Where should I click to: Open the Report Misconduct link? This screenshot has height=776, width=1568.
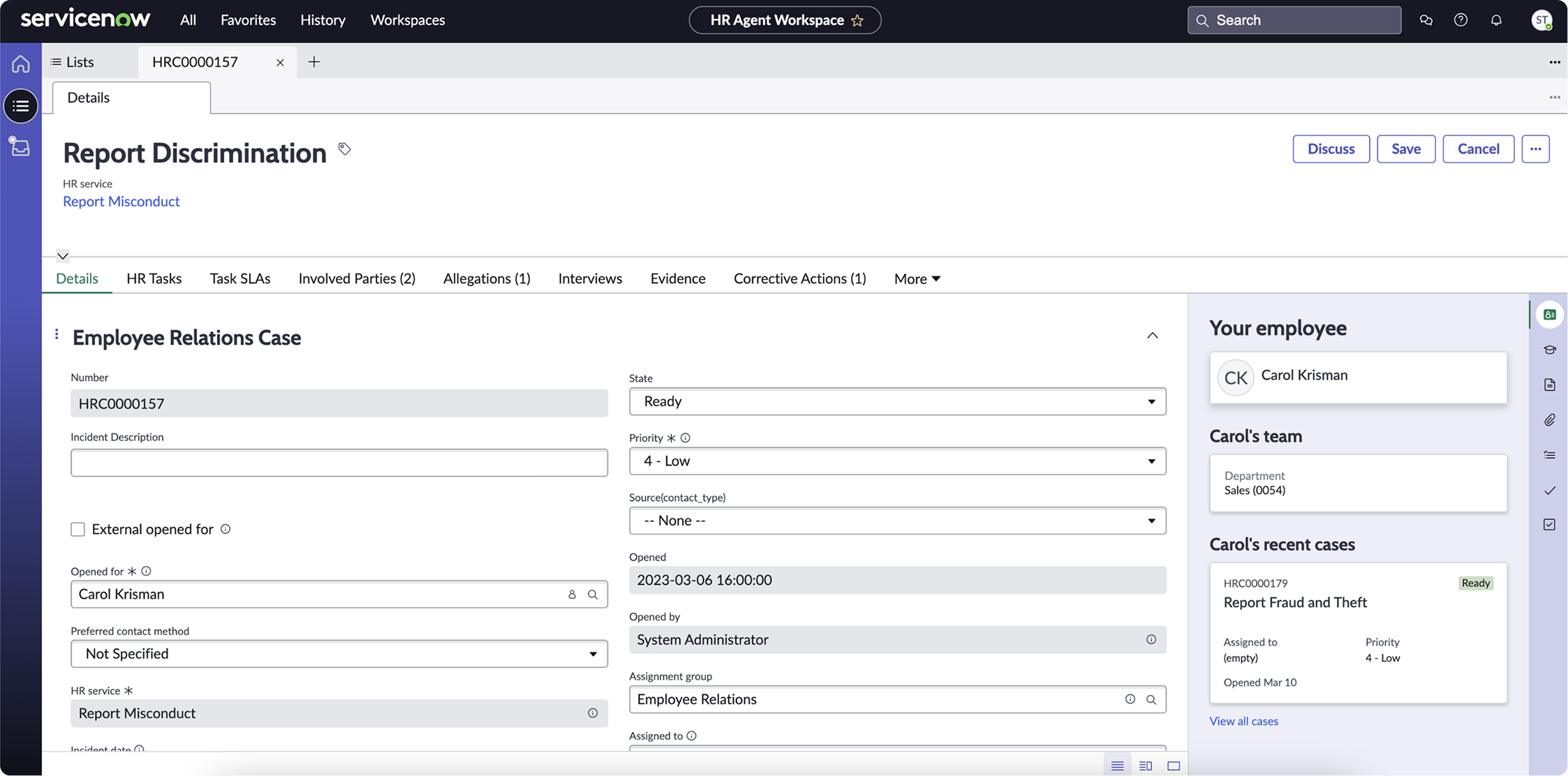click(121, 201)
